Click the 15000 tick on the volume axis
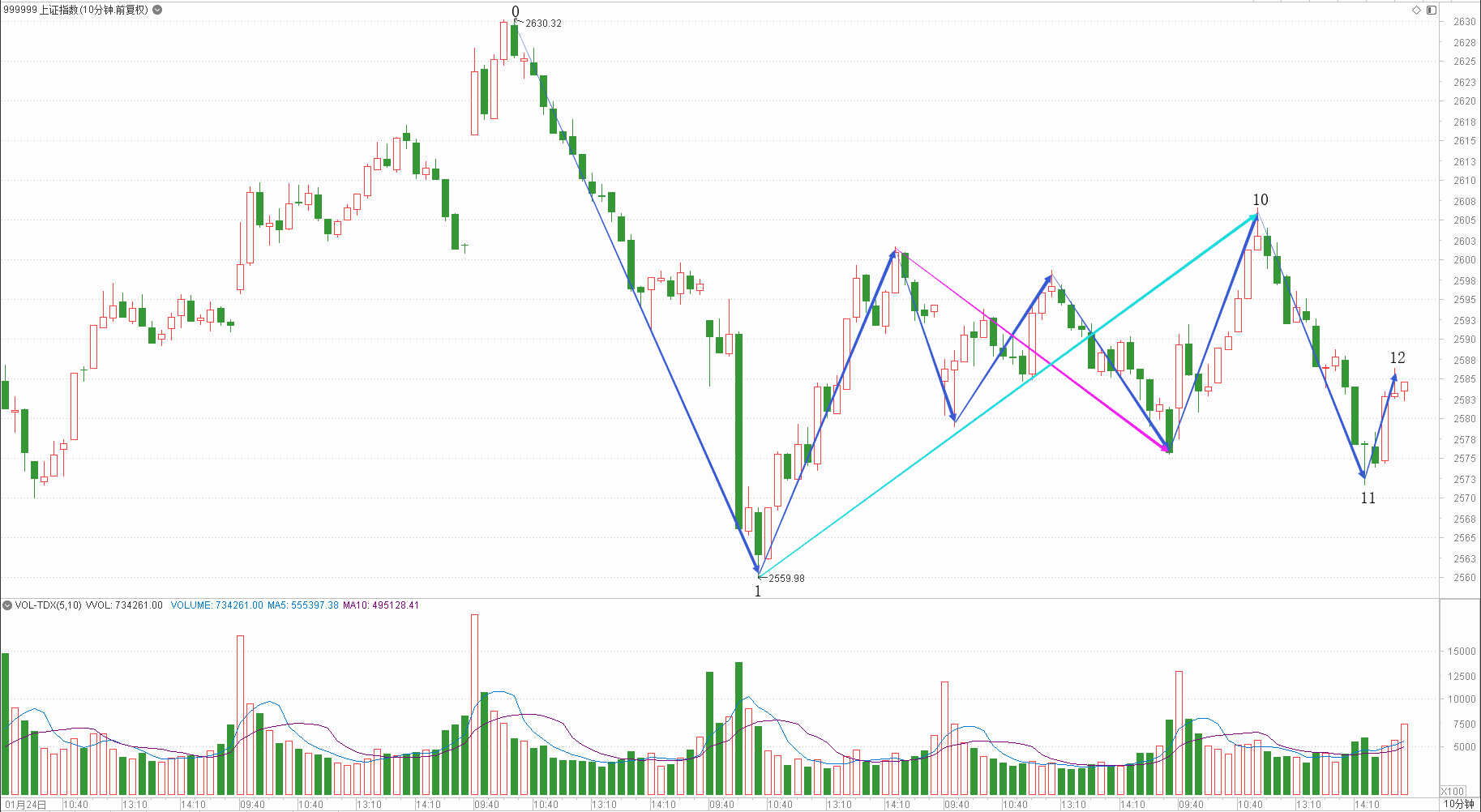This screenshot has height=812, width=1481. click(1462, 651)
